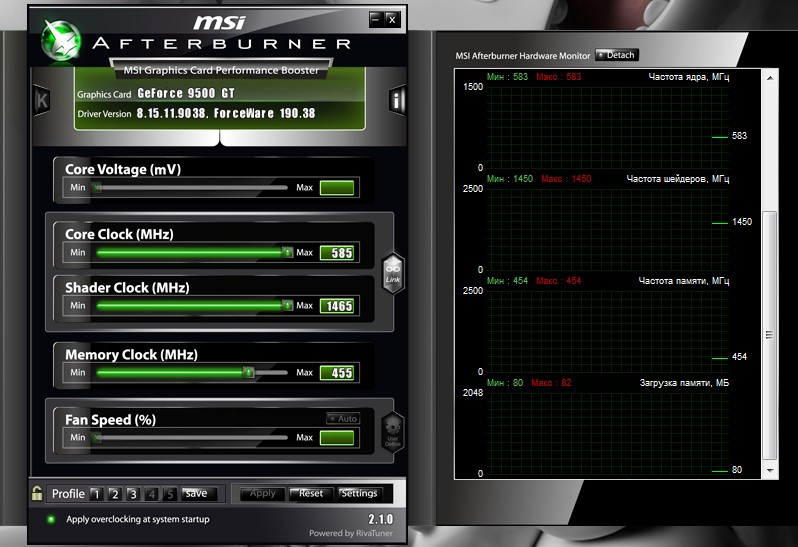798x547 pixels.
Task: Click the Memory Clock value field 455
Action: click(x=337, y=373)
